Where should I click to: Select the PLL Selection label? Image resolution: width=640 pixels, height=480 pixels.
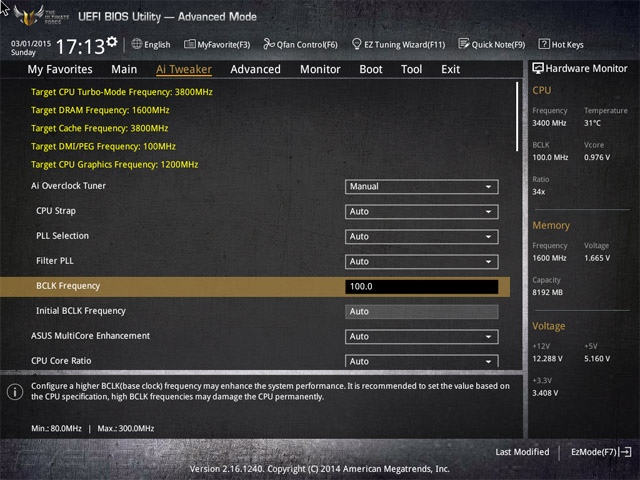coord(62,236)
